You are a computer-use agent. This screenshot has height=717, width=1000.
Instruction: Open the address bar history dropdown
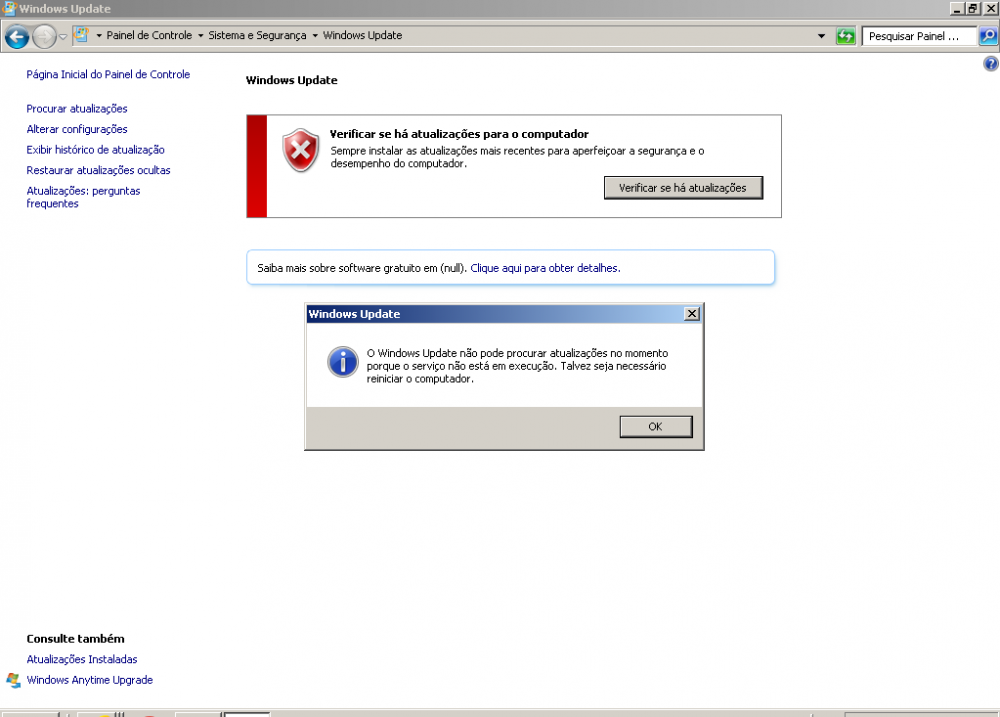pyautogui.click(x=821, y=36)
